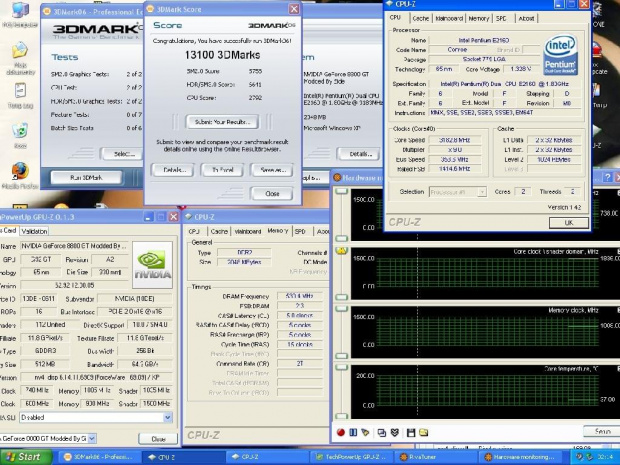Click Details button under System in 3DMark06
The image size is (620, 465).
tap(359, 154)
